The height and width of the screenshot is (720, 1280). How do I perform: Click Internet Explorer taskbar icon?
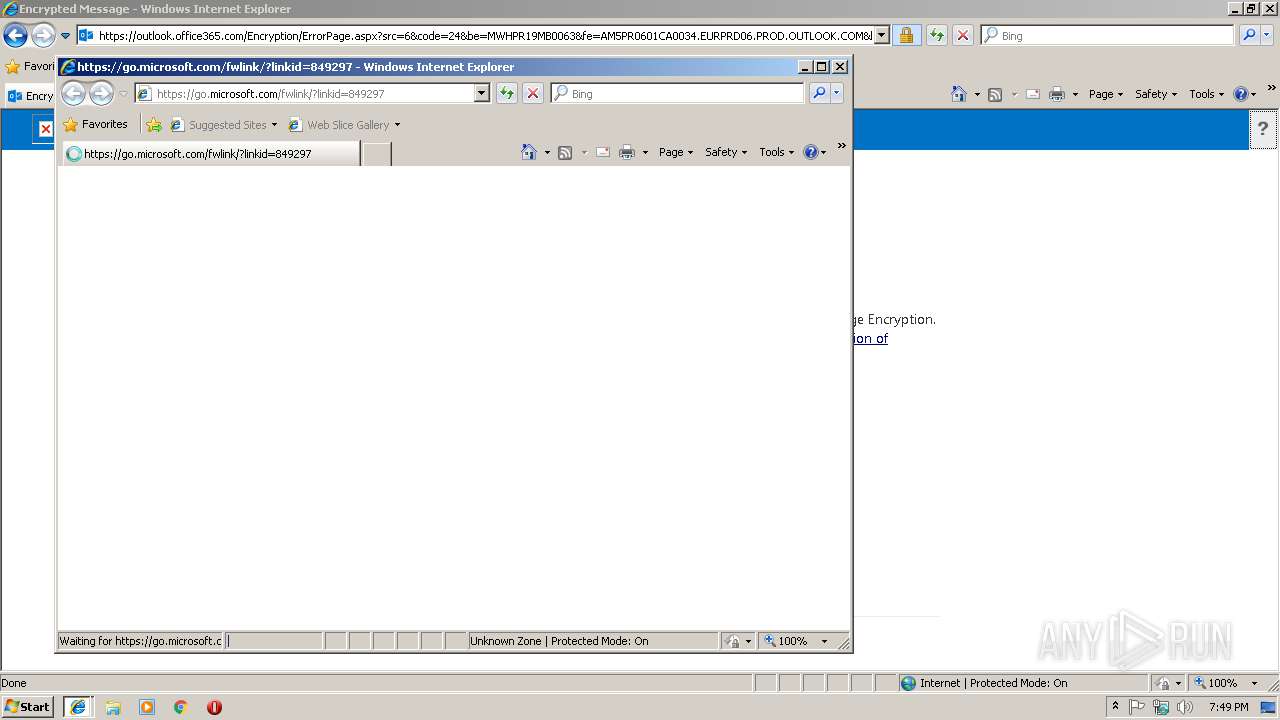[78, 707]
